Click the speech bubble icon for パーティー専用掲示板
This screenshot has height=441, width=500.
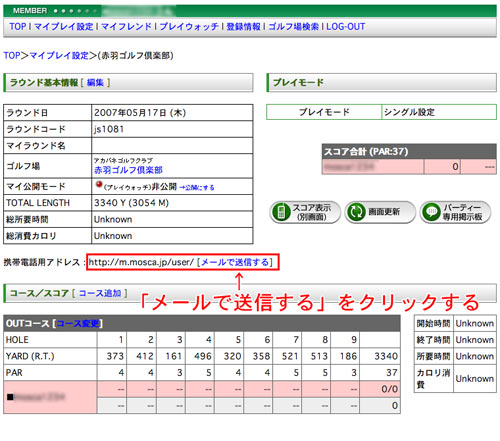point(431,212)
